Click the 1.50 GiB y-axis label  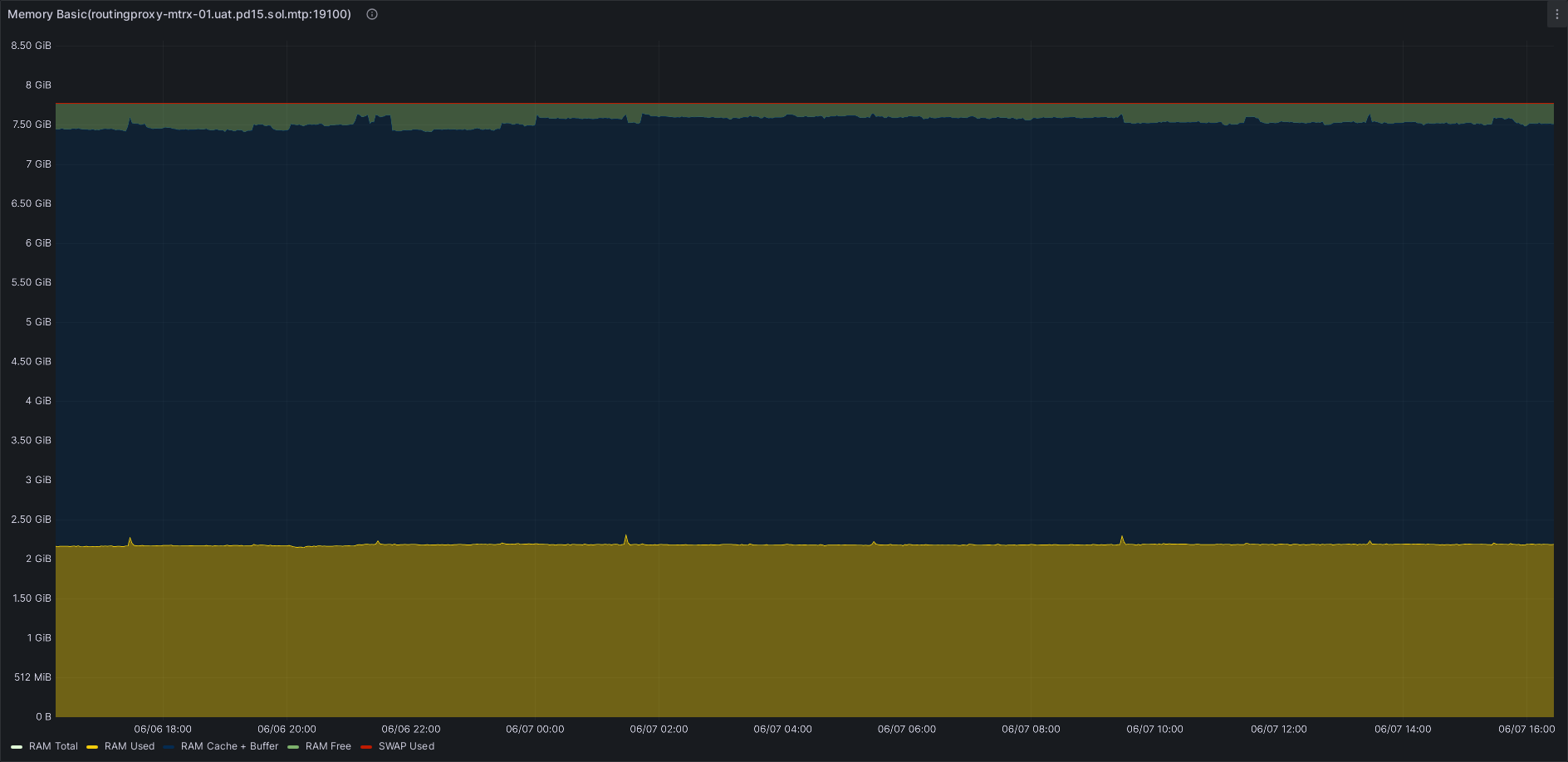pyautogui.click(x=32, y=598)
